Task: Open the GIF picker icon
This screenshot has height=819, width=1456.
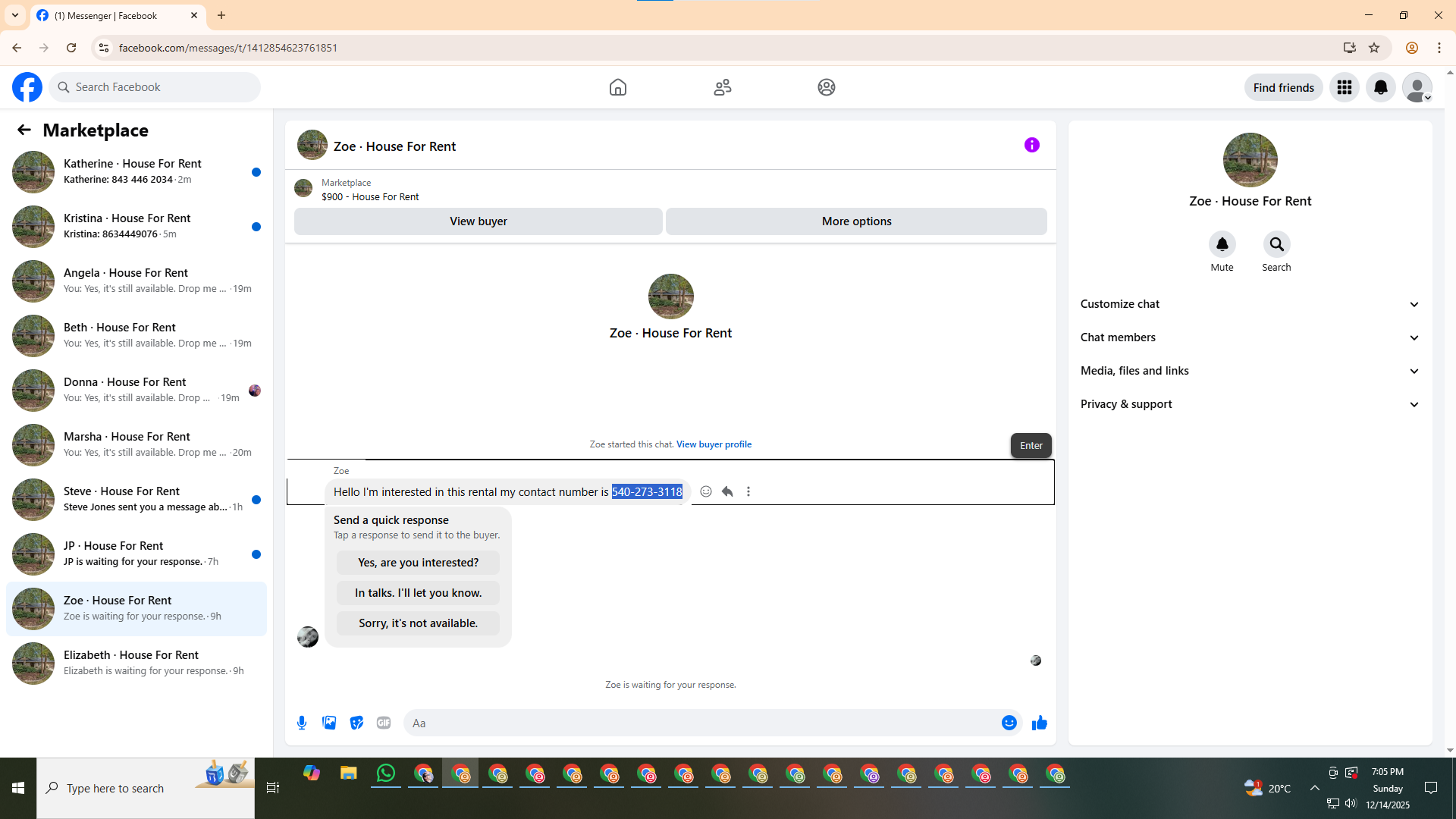Action: pos(384,723)
